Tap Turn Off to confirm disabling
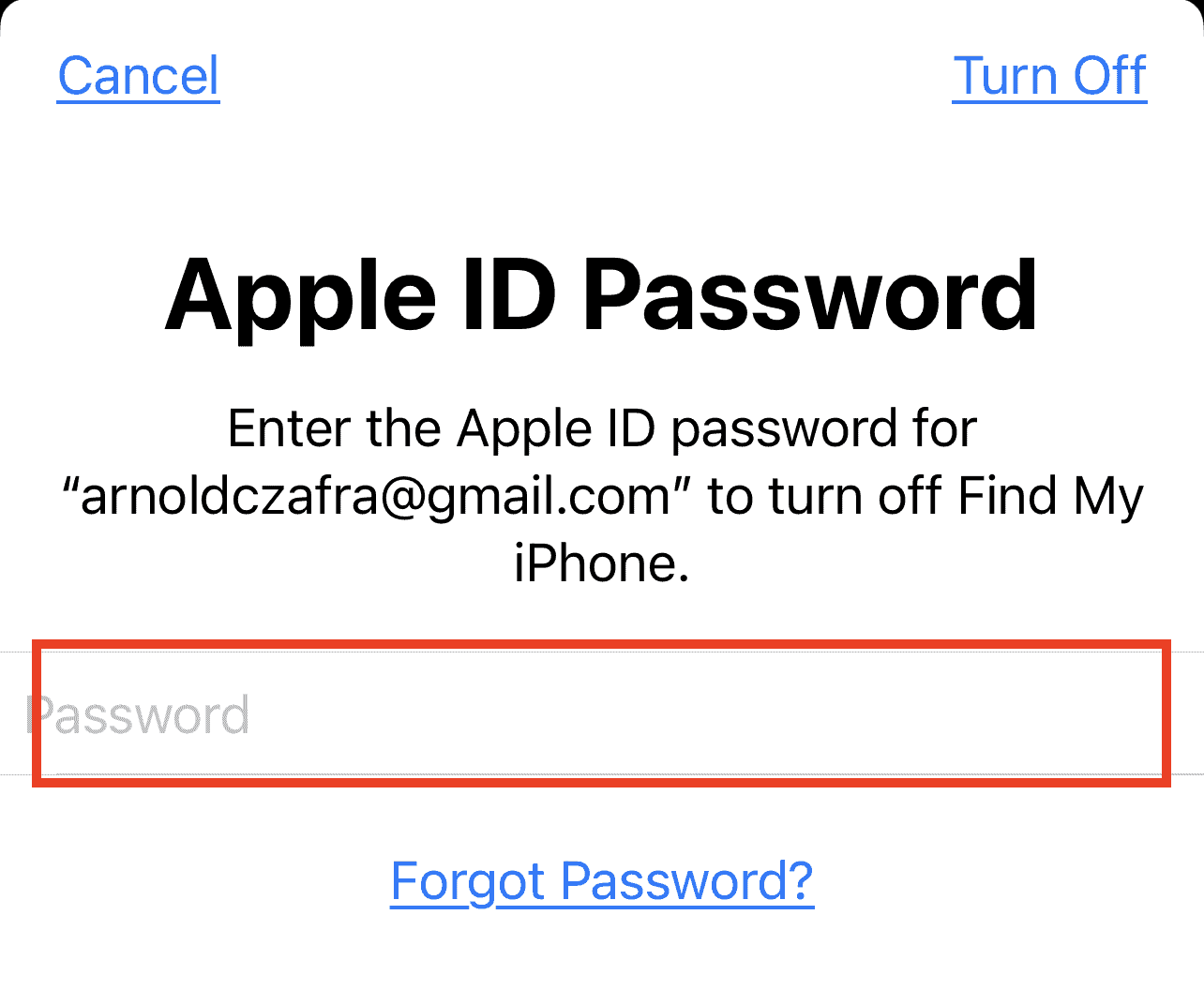The image size is (1204, 1005). [x=1049, y=76]
